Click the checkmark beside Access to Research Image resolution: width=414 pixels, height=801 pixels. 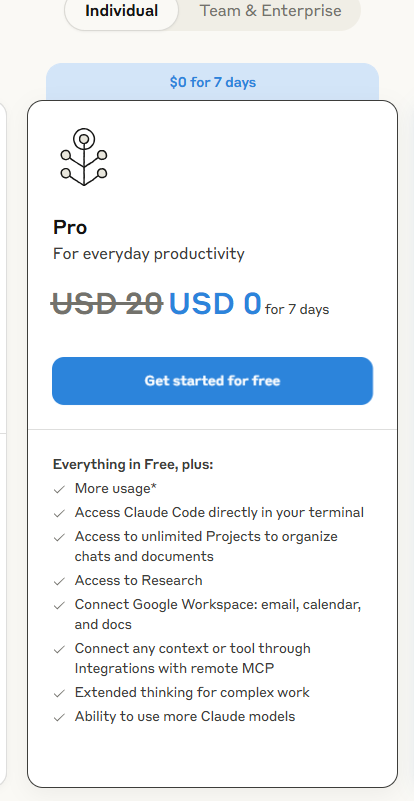[59, 581]
